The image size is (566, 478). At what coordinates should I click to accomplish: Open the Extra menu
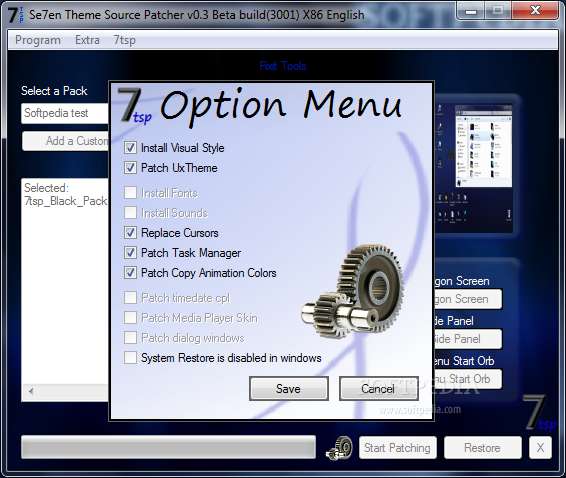[x=87, y=40]
